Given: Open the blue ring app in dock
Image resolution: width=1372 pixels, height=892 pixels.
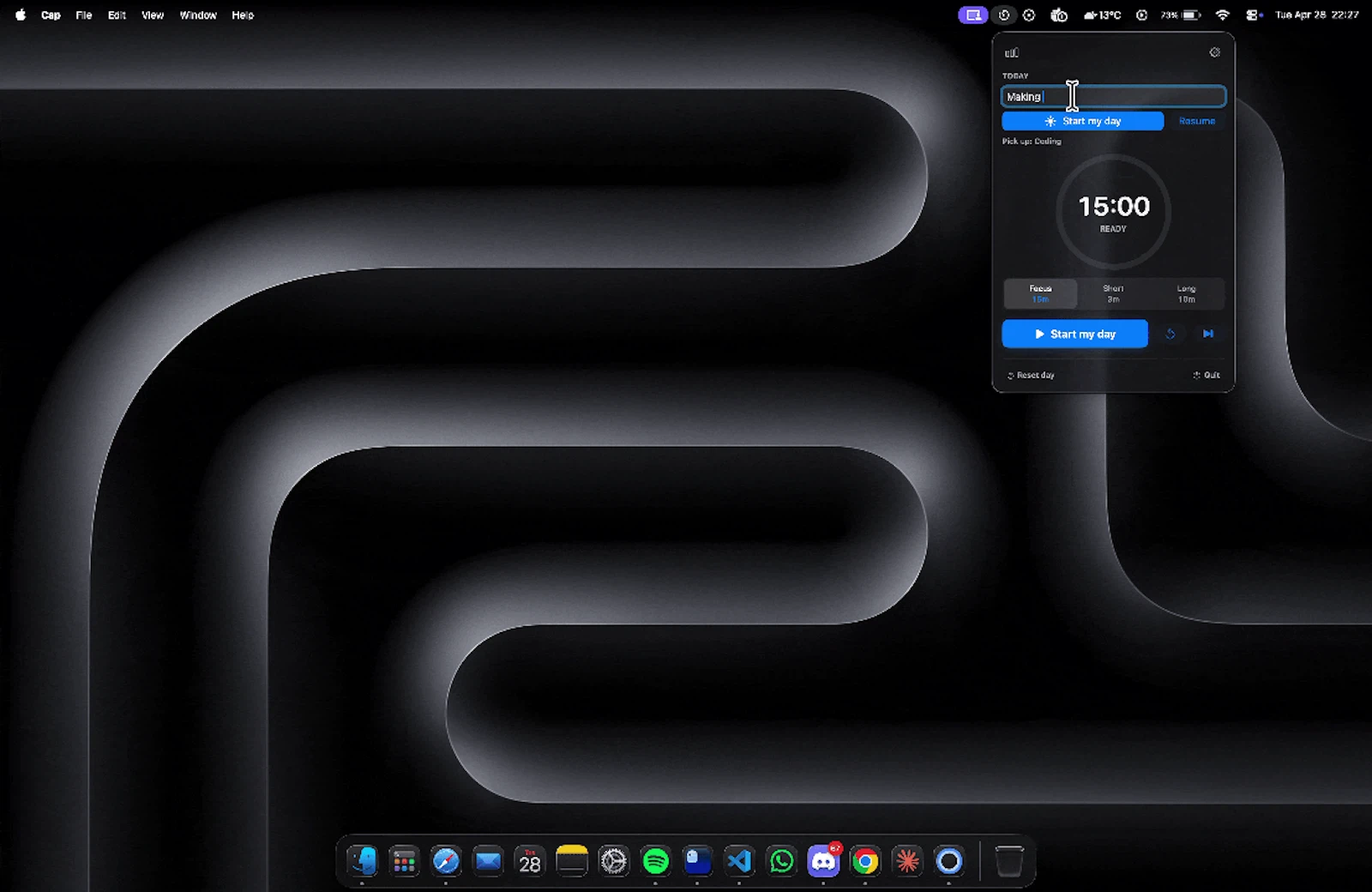Looking at the screenshot, I should pos(949,860).
